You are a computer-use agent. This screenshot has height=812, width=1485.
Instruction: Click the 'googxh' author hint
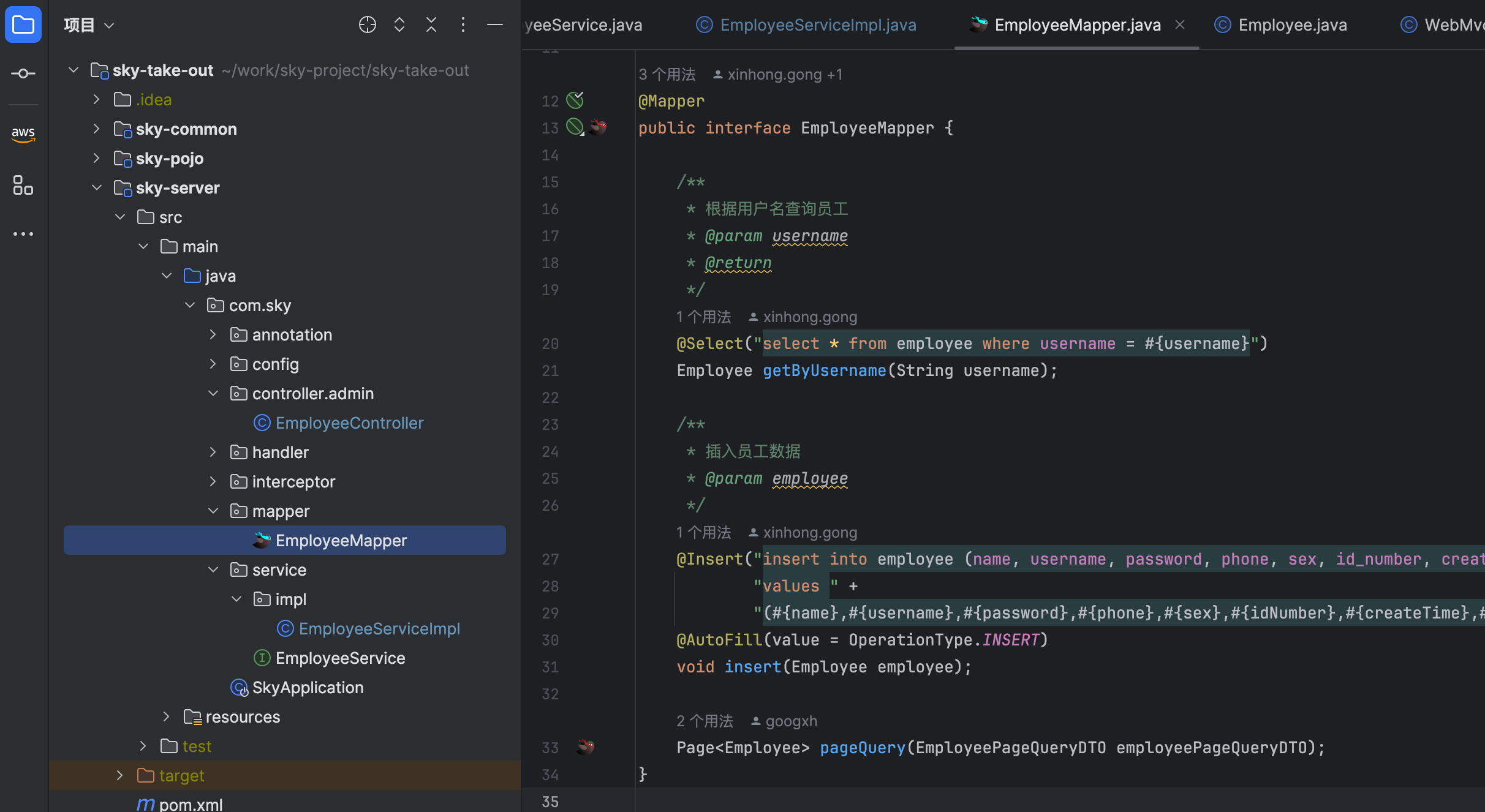[x=784, y=721]
